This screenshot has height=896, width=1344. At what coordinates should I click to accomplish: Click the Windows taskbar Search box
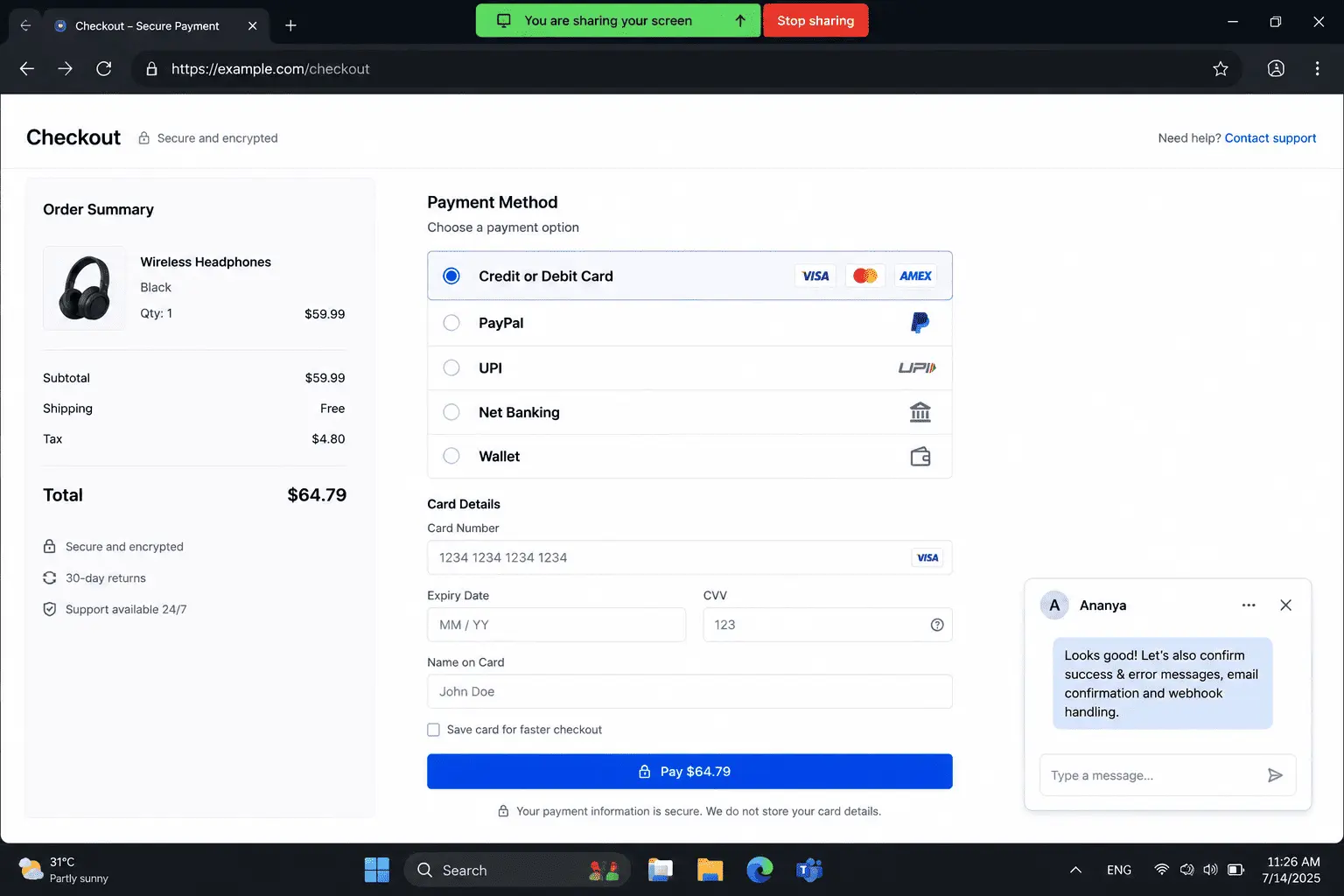pyautogui.click(x=517, y=870)
